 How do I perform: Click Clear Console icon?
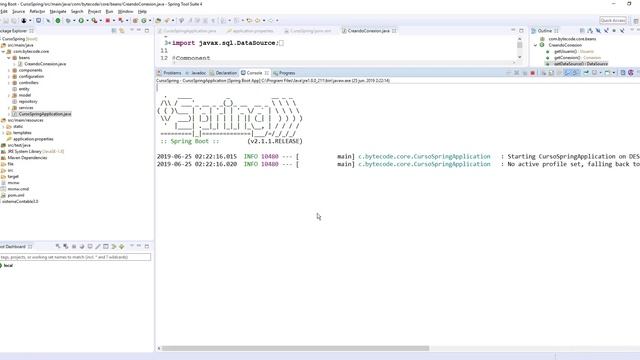click(544, 73)
